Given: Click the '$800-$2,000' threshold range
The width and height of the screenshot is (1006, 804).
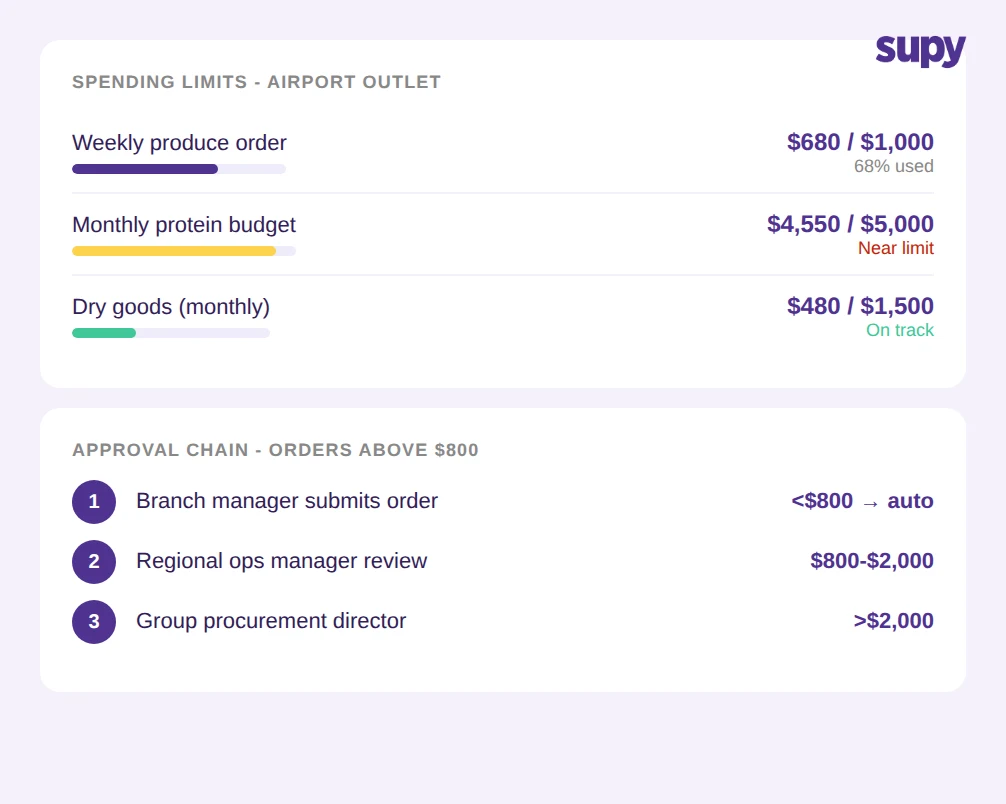Looking at the screenshot, I should 872,561.
